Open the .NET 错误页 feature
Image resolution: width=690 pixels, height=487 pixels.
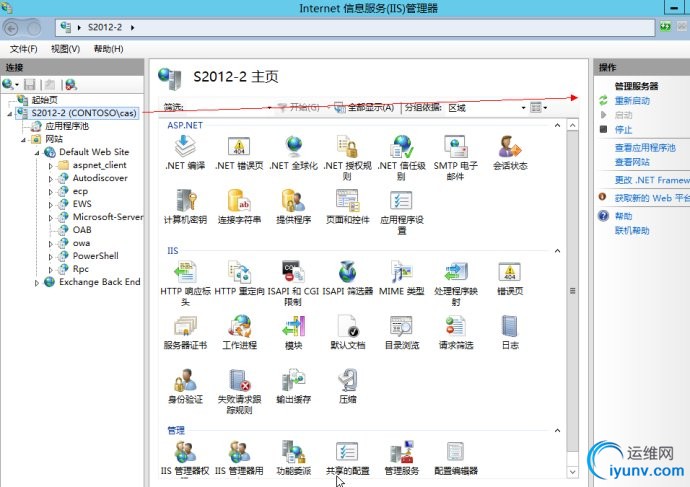pyautogui.click(x=239, y=153)
